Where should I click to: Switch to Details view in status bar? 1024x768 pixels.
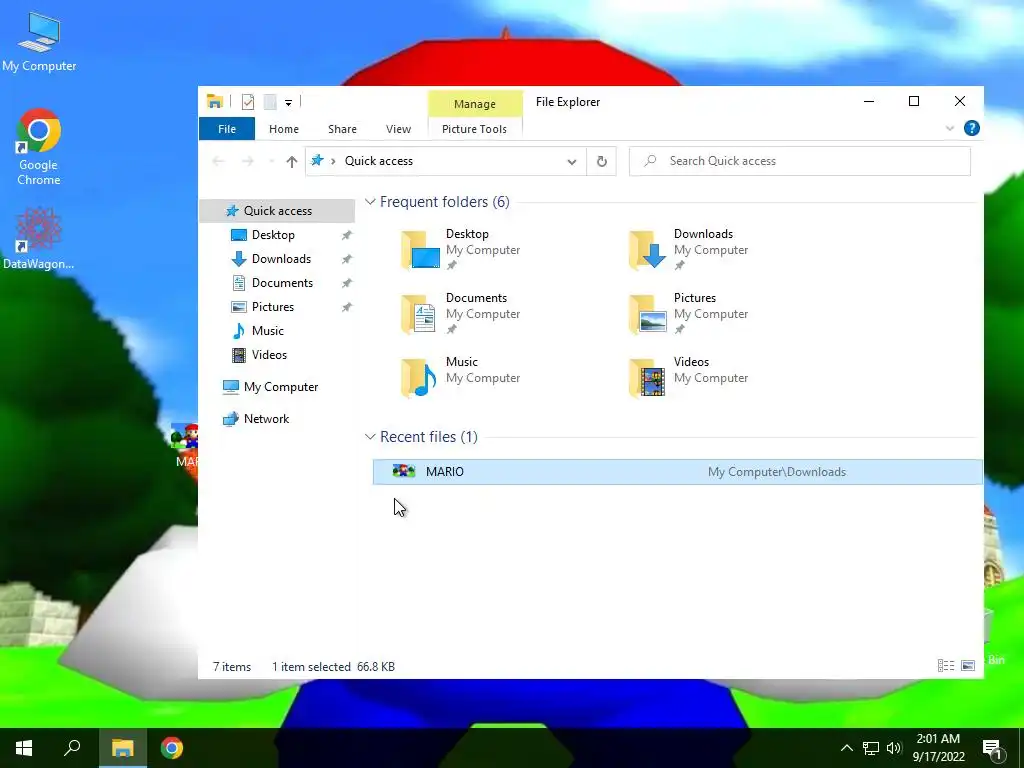click(x=946, y=665)
